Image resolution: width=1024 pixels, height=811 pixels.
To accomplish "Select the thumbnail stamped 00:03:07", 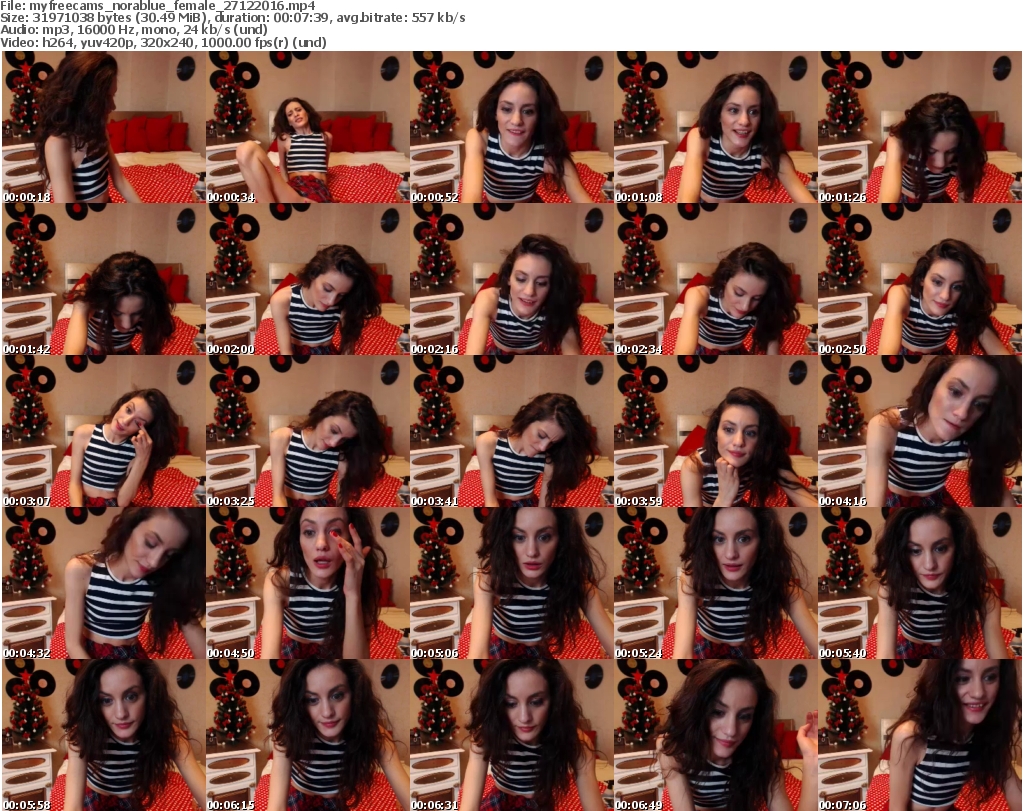I will (104, 432).
